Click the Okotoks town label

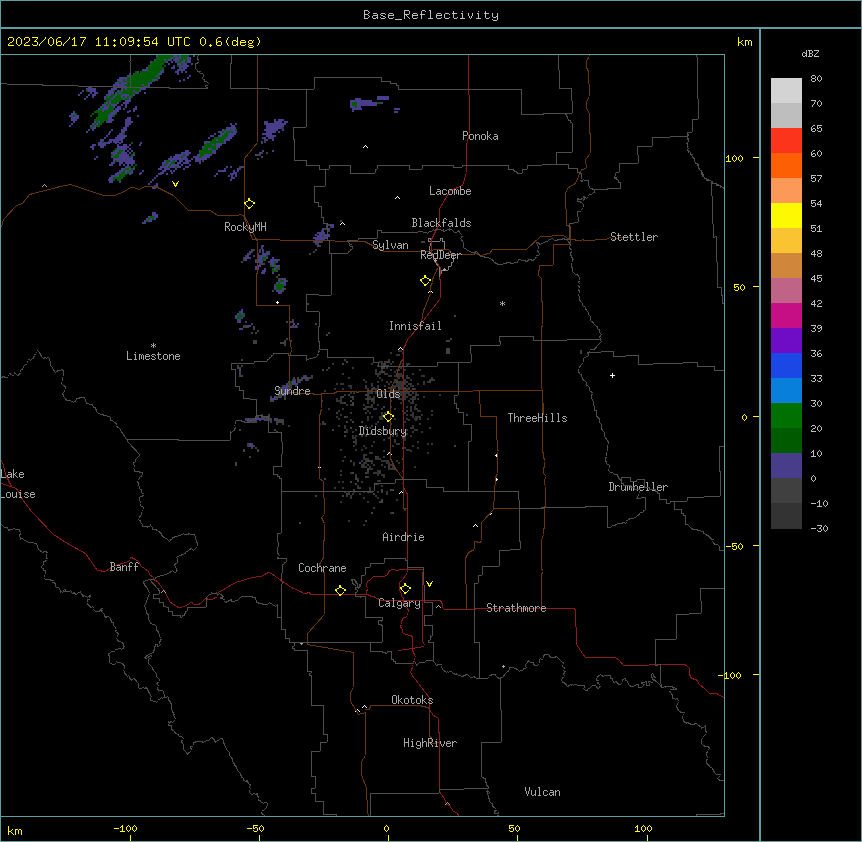click(x=412, y=700)
